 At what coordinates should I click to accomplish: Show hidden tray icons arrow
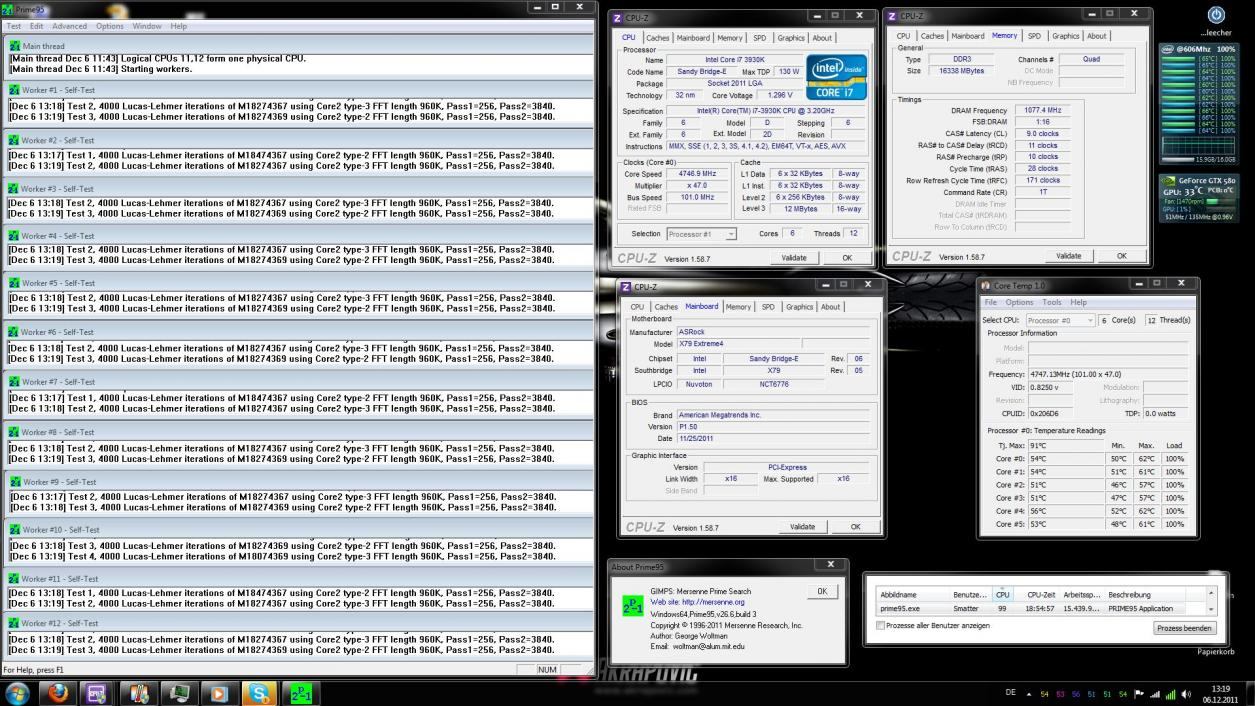tap(1028, 693)
